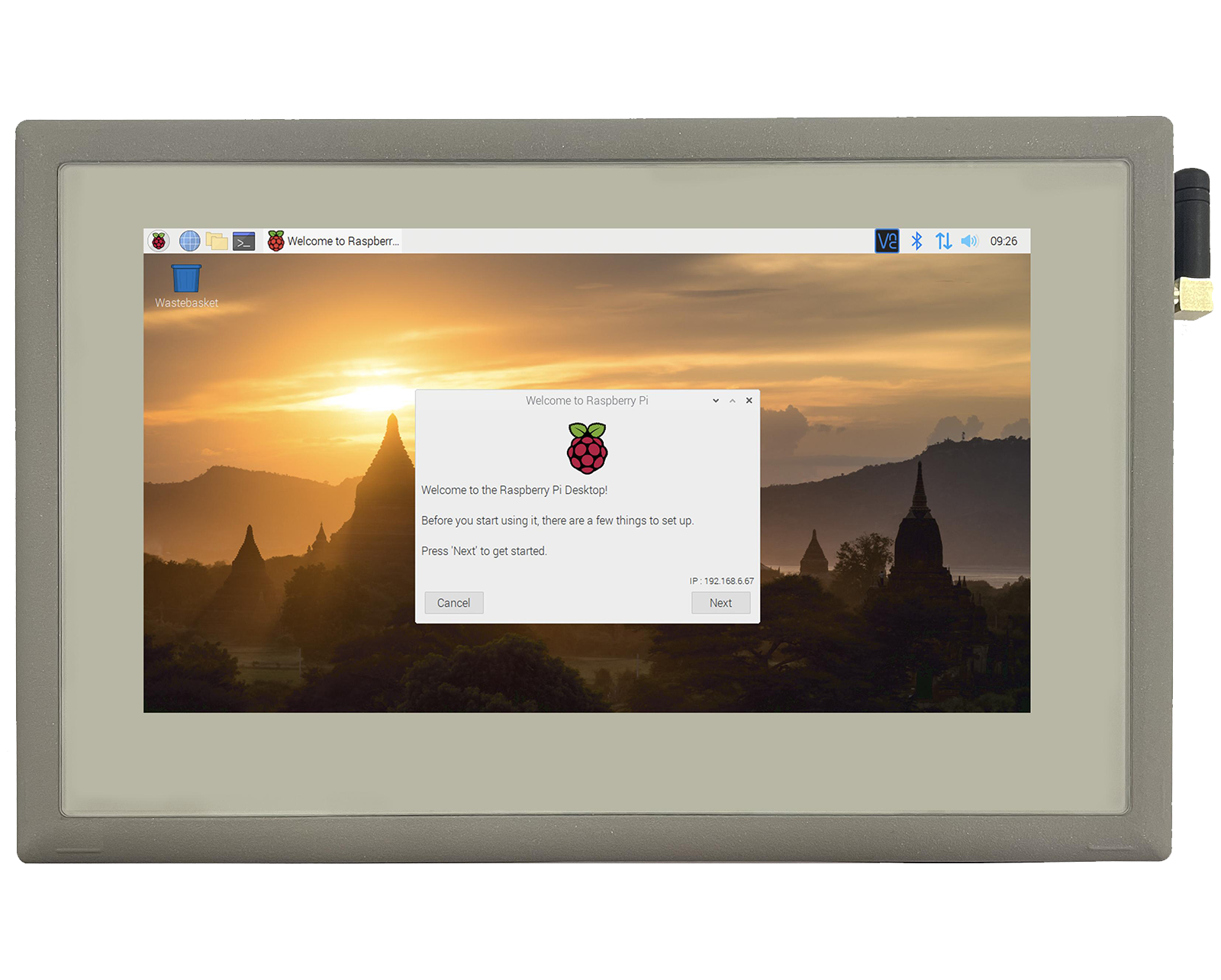The image size is (1221, 980).
Task: Close the Welcome to Raspberry Pi dialog
Action: pos(749,401)
